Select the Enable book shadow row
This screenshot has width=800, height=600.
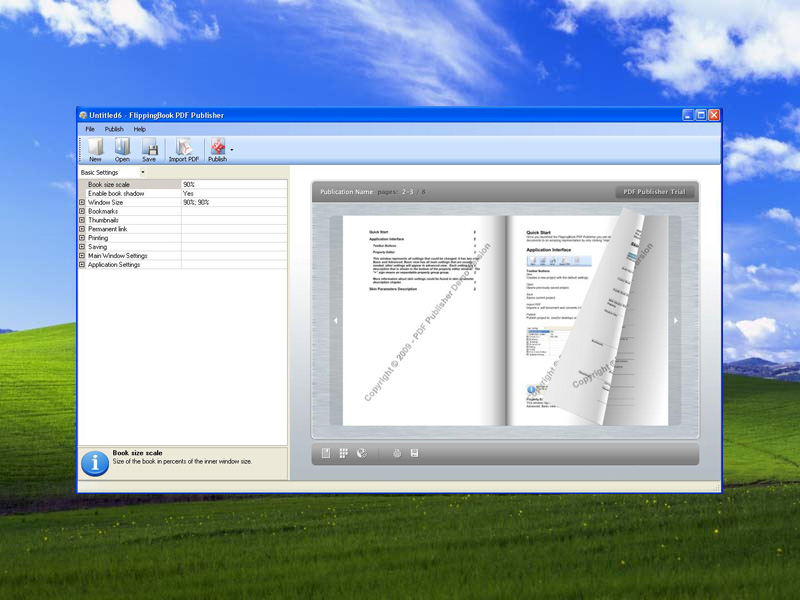click(183, 193)
